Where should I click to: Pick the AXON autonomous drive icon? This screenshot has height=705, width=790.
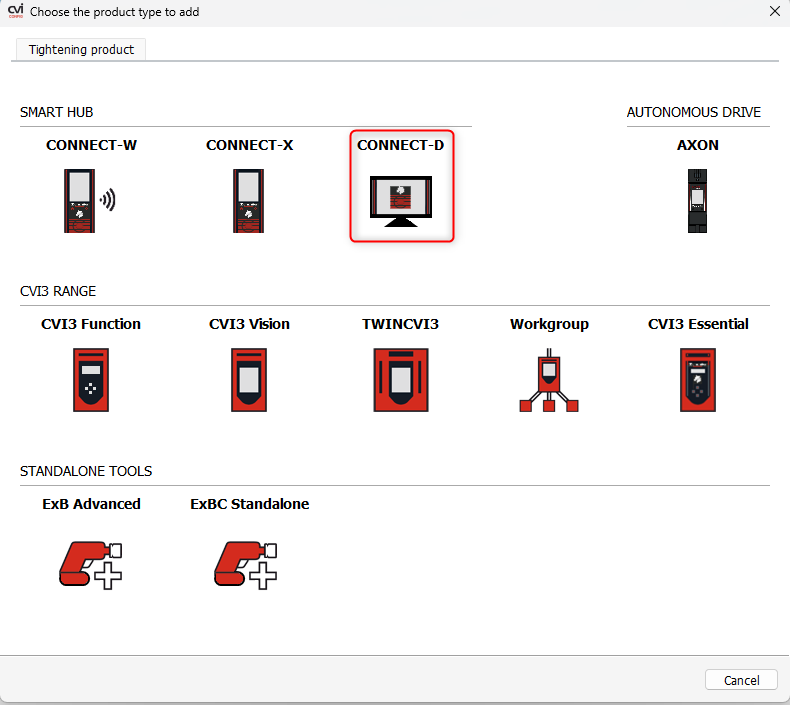(697, 201)
